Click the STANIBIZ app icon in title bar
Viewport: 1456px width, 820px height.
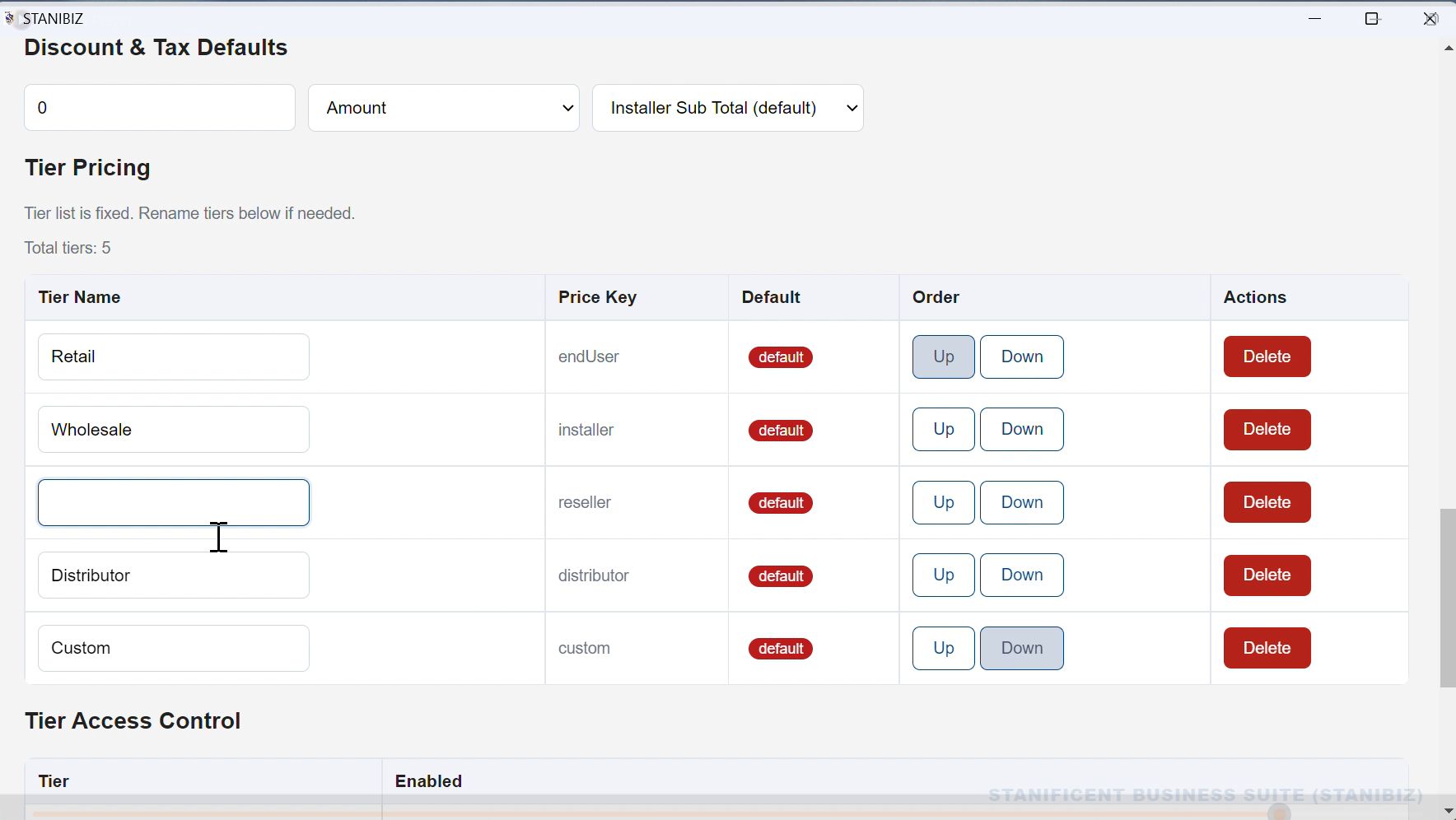pyautogui.click(x=9, y=17)
